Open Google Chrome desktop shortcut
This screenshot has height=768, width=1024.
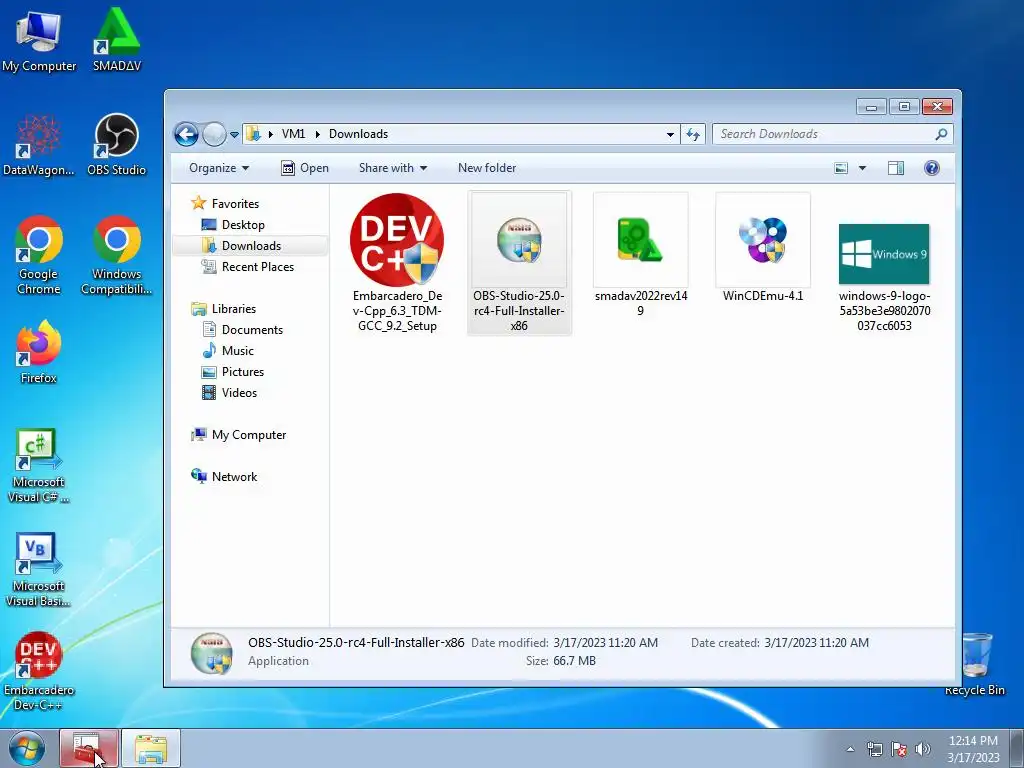(39, 255)
